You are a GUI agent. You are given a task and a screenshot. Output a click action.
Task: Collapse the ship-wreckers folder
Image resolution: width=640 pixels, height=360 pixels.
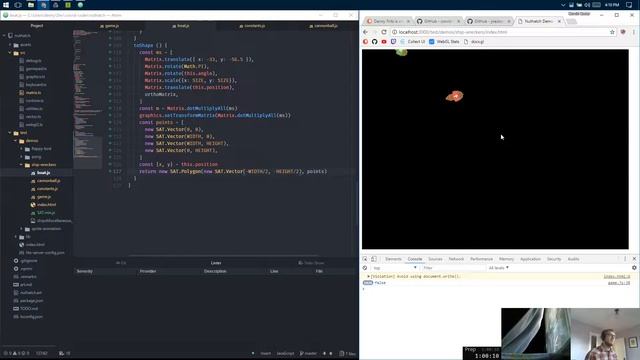(x=21, y=165)
